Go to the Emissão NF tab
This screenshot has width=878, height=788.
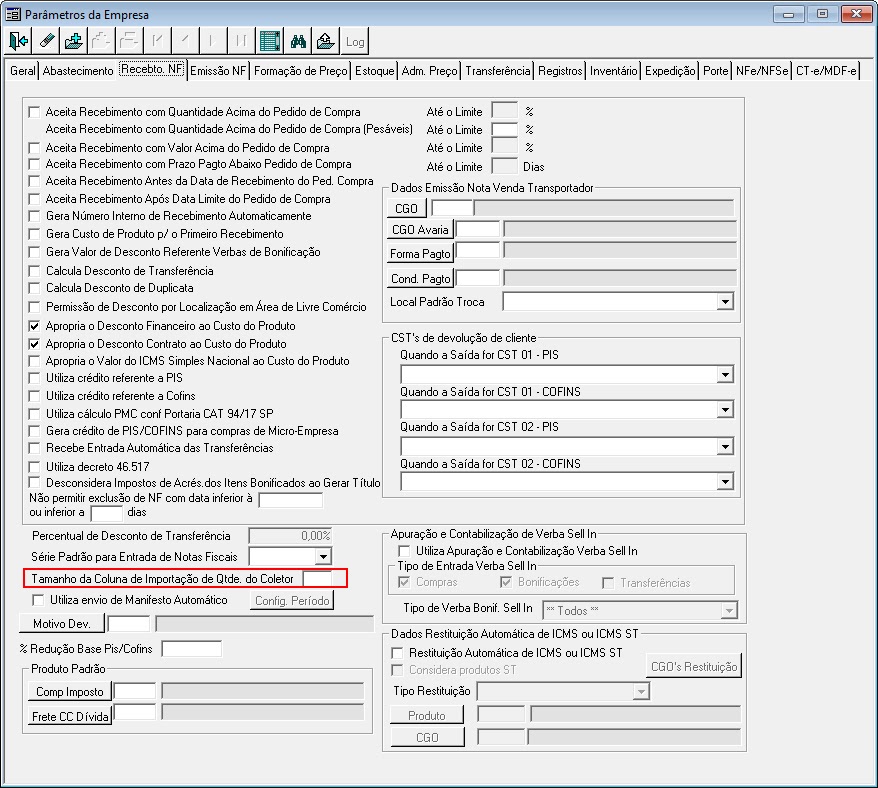point(218,71)
